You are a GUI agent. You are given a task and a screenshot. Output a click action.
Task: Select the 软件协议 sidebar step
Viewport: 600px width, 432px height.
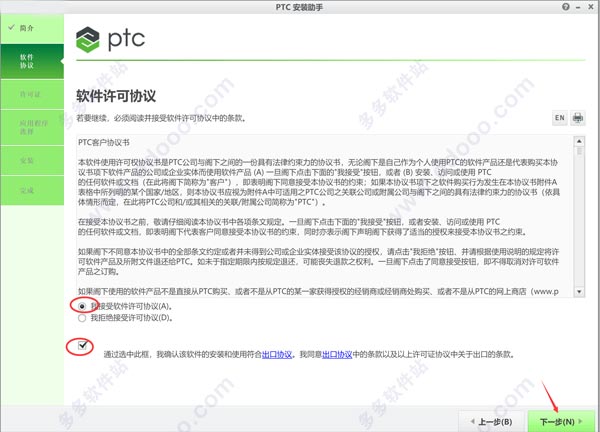pos(32,61)
